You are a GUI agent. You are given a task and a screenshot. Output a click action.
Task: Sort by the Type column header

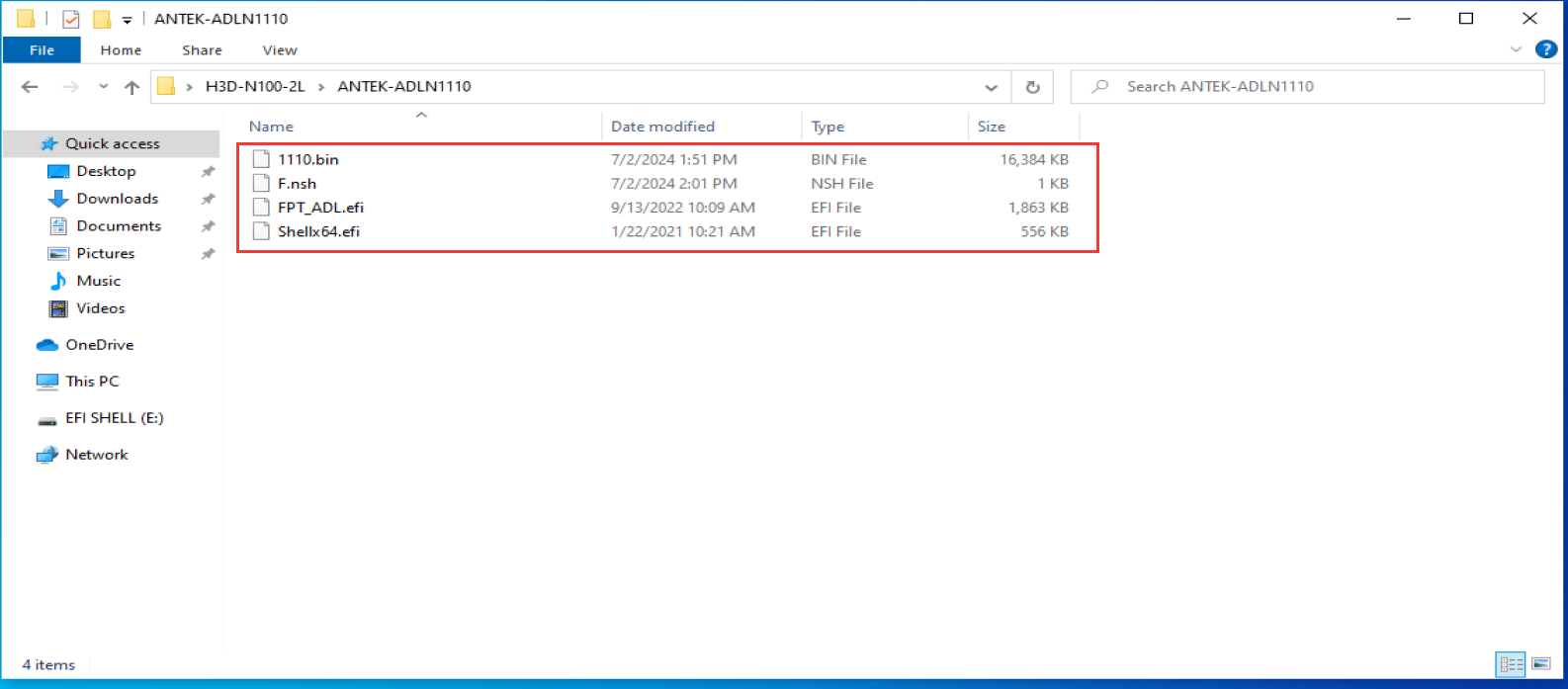[828, 127]
